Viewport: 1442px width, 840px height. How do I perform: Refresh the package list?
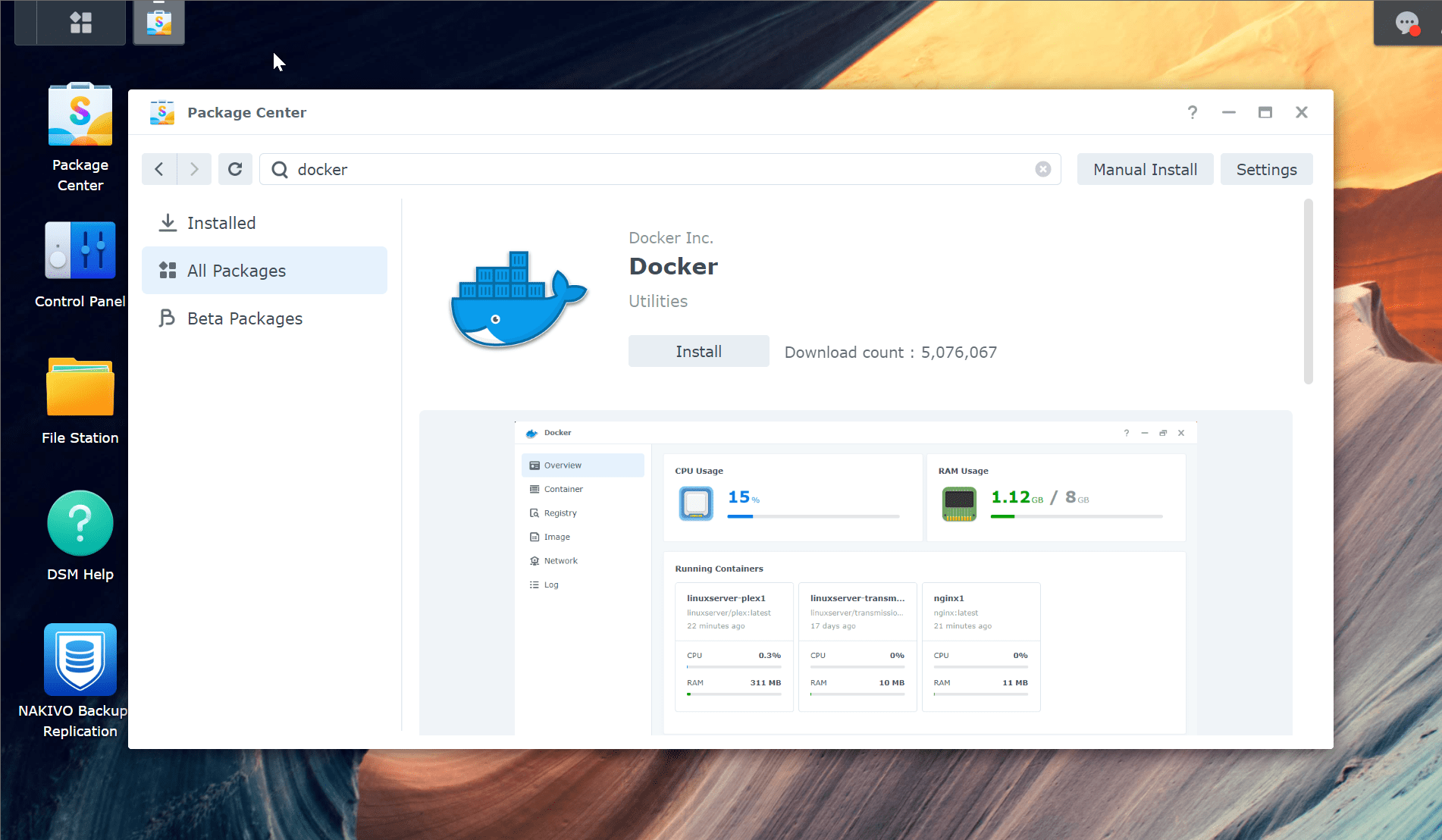(x=235, y=169)
